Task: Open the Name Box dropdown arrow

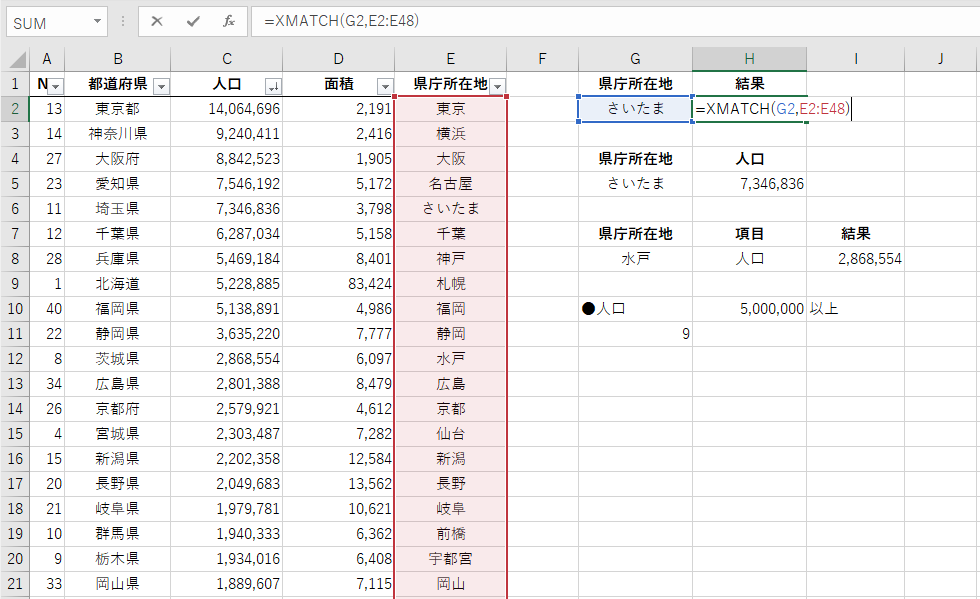Action: 95,22
